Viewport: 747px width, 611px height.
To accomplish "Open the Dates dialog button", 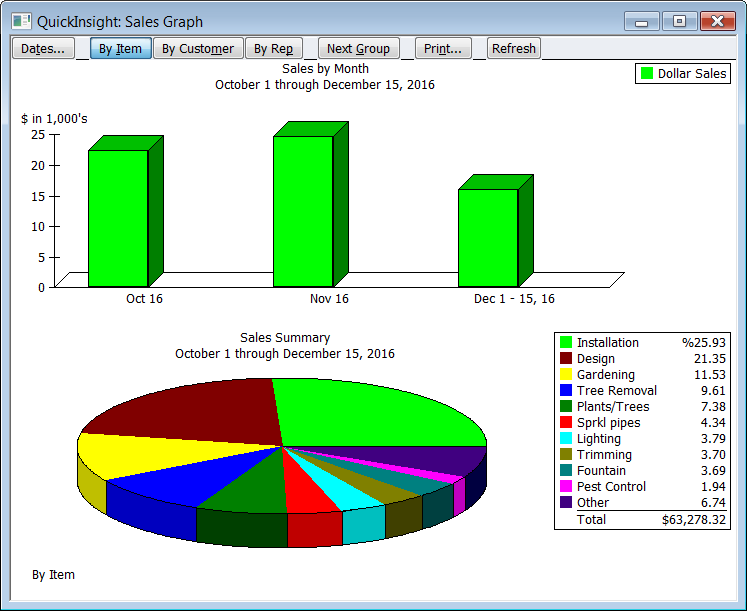I will pos(43,48).
